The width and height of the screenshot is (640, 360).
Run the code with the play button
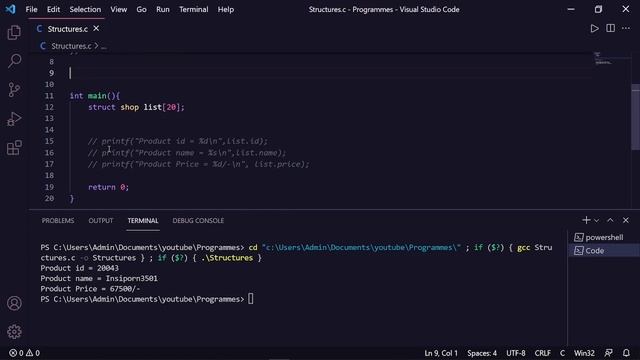594,28
